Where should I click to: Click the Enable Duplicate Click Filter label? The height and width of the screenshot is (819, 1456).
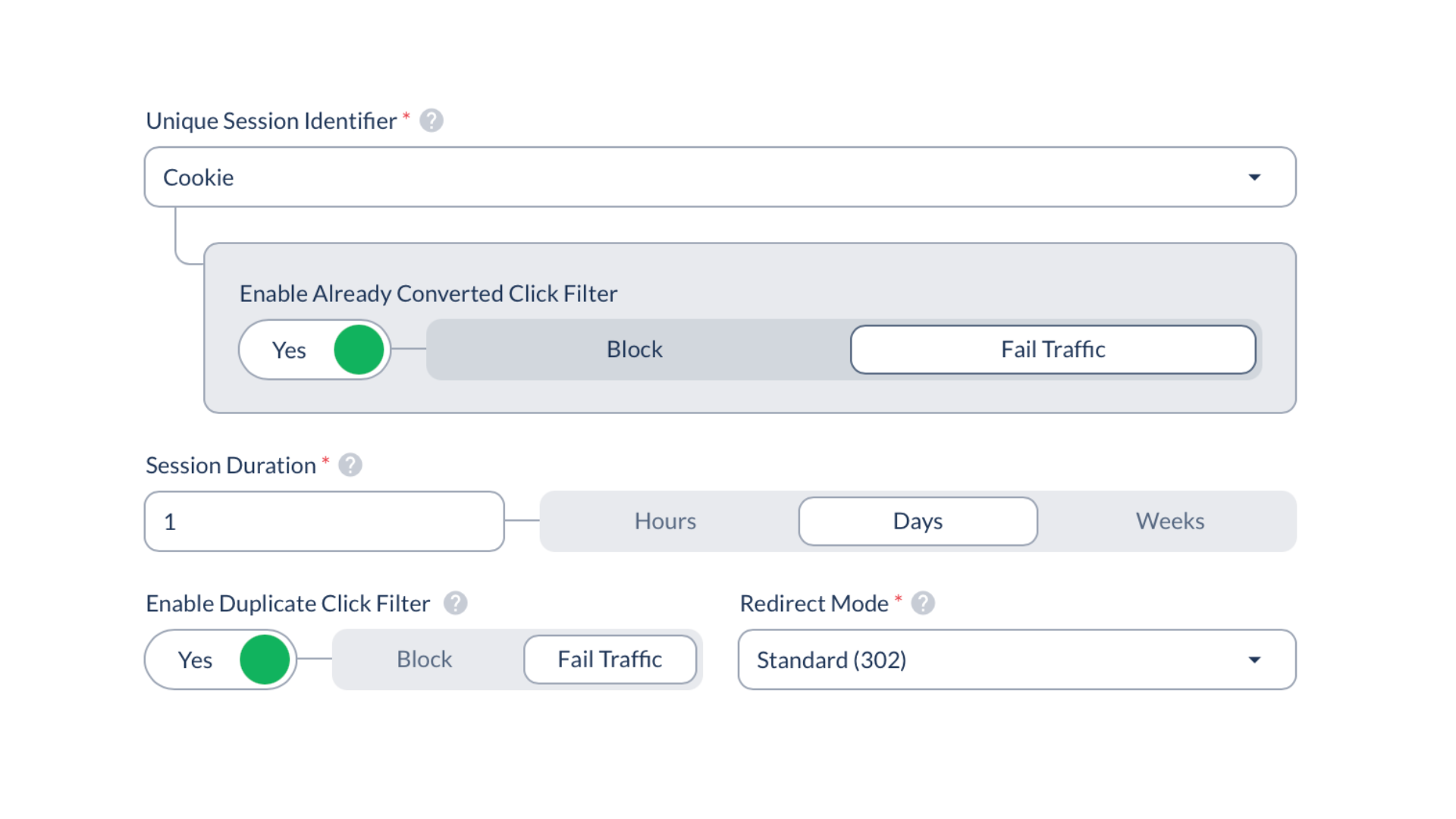click(288, 603)
